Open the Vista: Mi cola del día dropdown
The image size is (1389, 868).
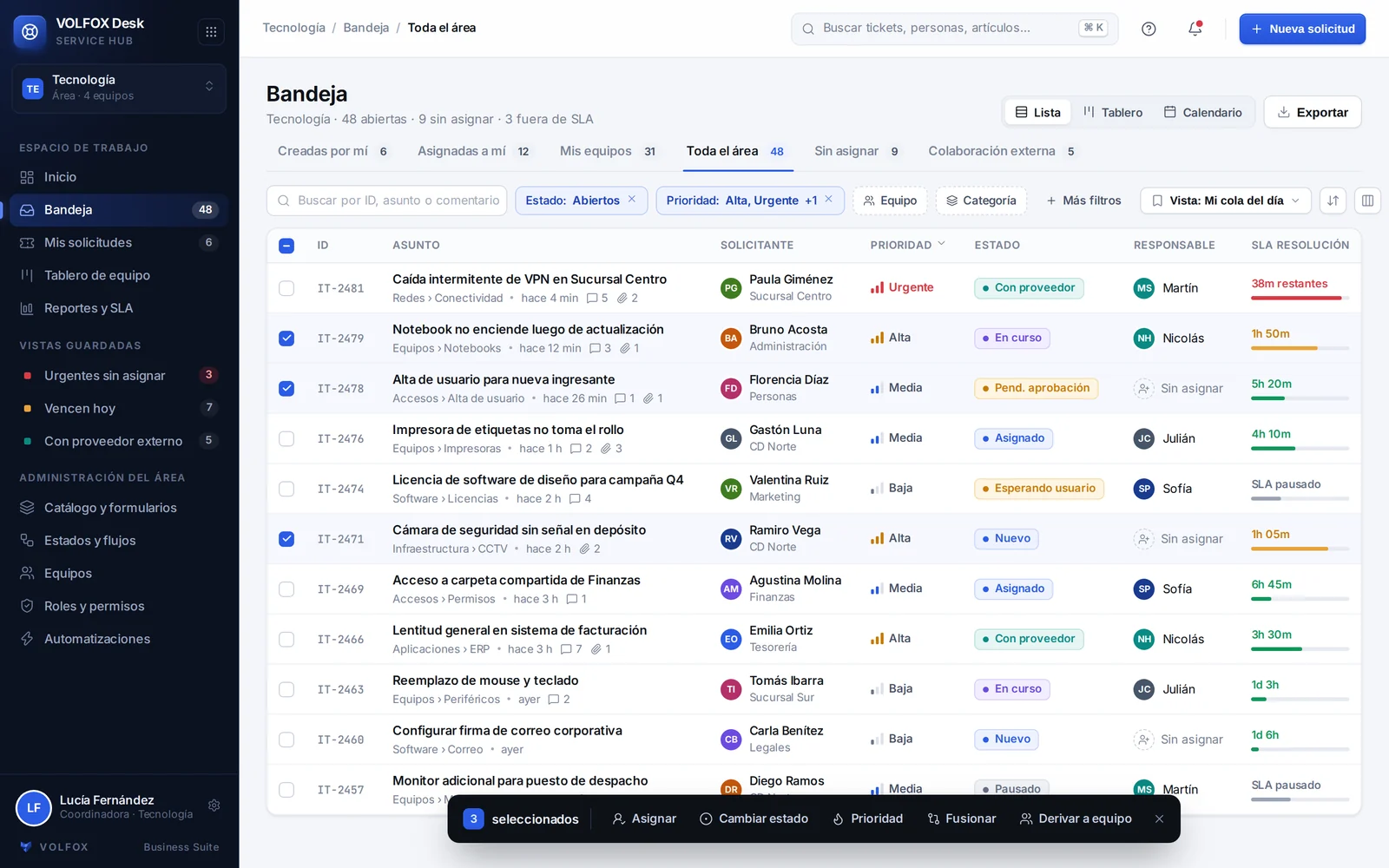pyautogui.click(x=1225, y=201)
